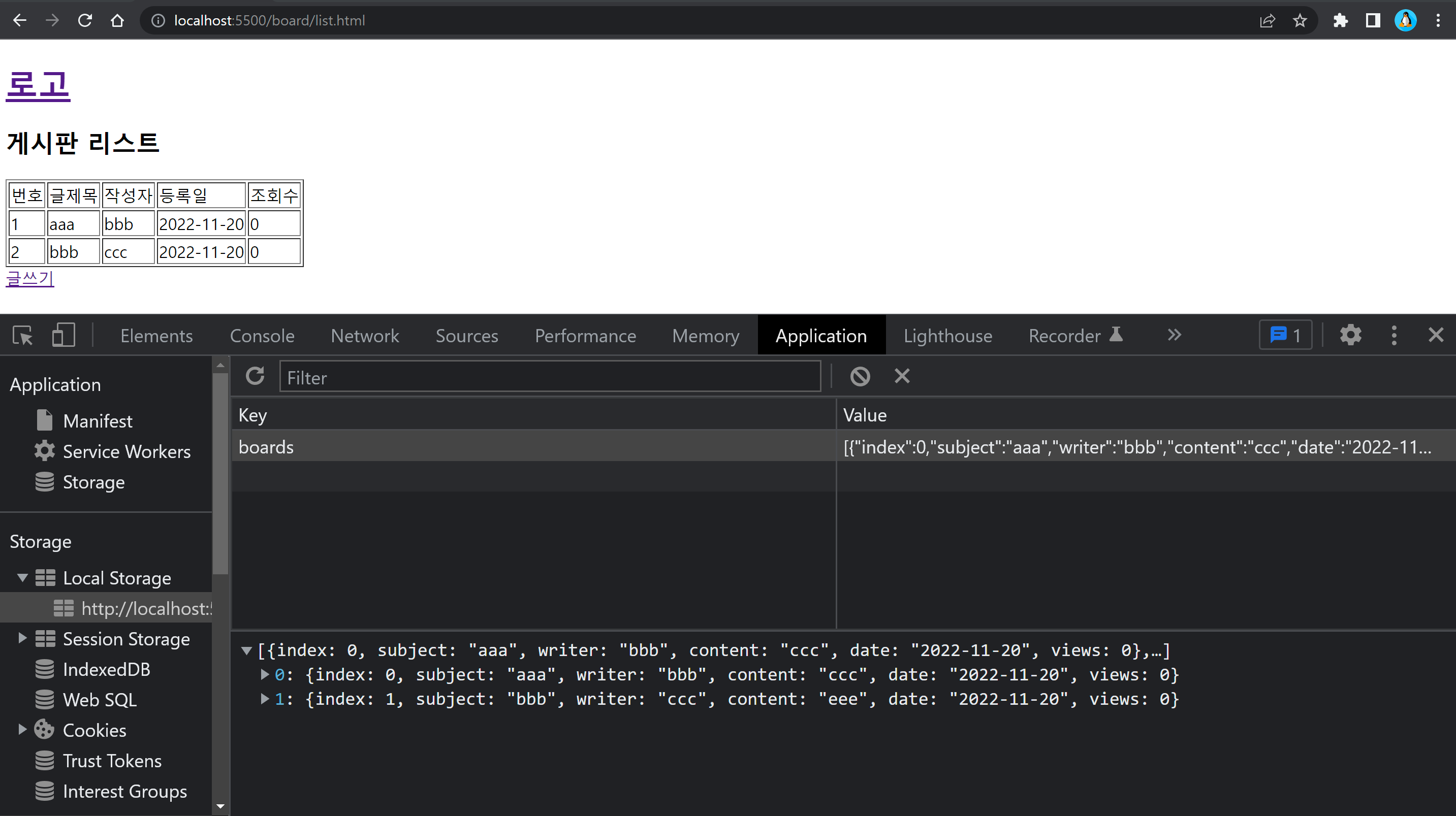Screen dimensions: 1456x816
Task: View site information icon in address bar
Action: tap(159, 20)
